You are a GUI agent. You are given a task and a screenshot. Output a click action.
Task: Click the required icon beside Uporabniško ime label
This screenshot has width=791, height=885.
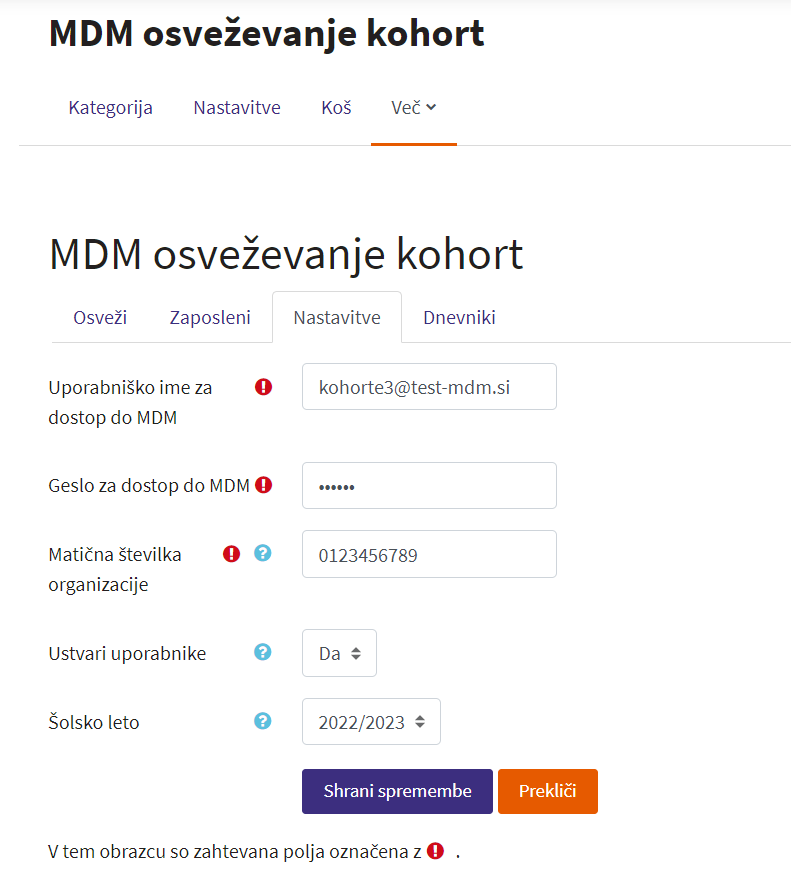[263, 386]
